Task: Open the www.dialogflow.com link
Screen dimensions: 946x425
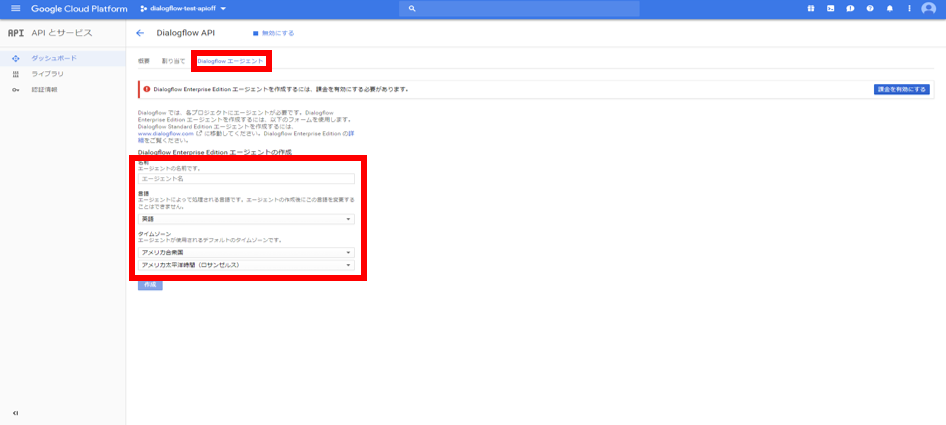Action: pyautogui.click(x=165, y=134)
